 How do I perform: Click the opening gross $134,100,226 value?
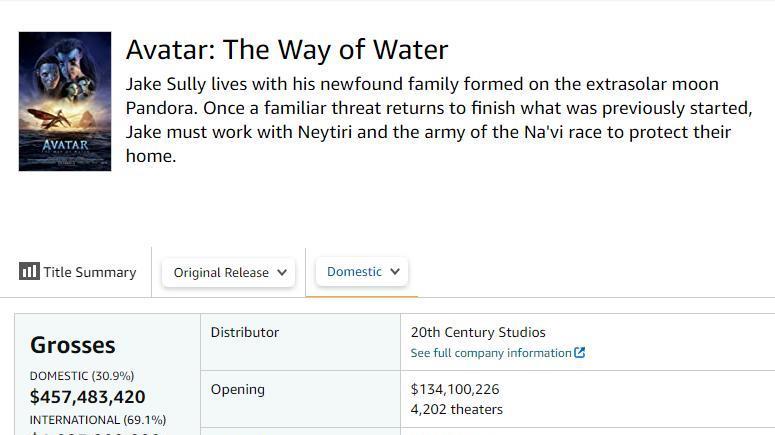click(455, 389)
